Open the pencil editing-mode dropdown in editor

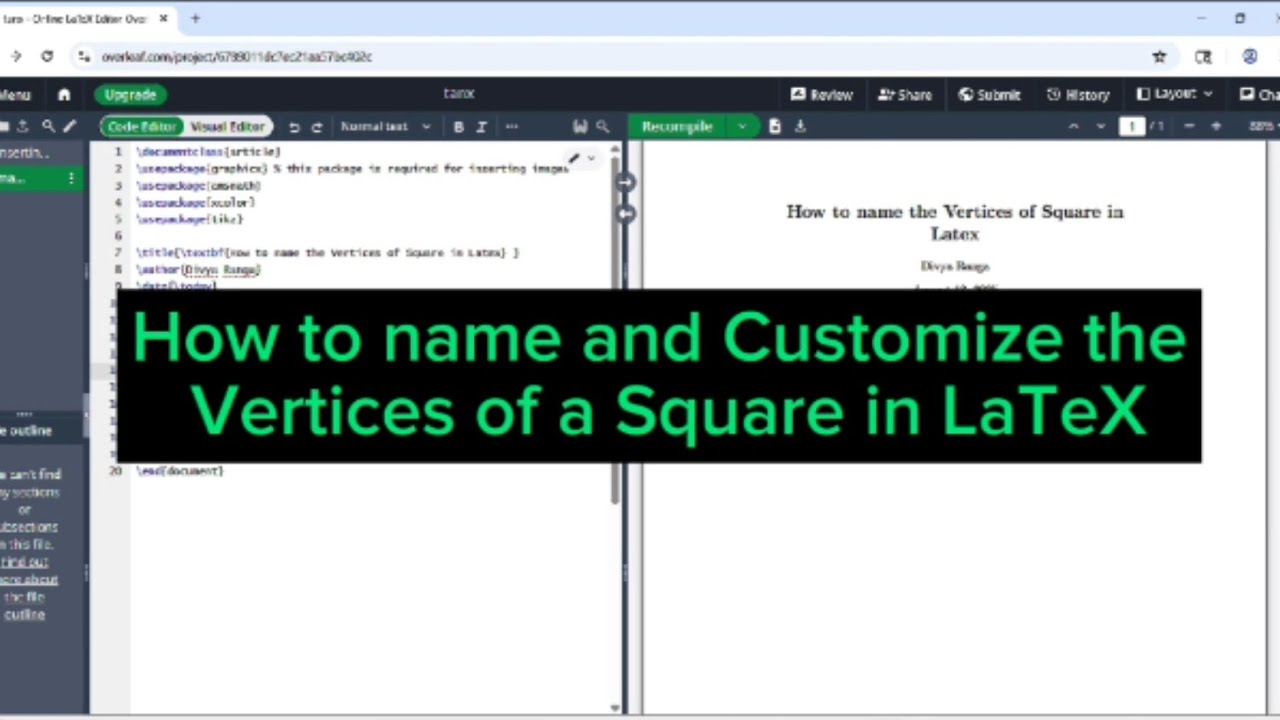point(582,158)
